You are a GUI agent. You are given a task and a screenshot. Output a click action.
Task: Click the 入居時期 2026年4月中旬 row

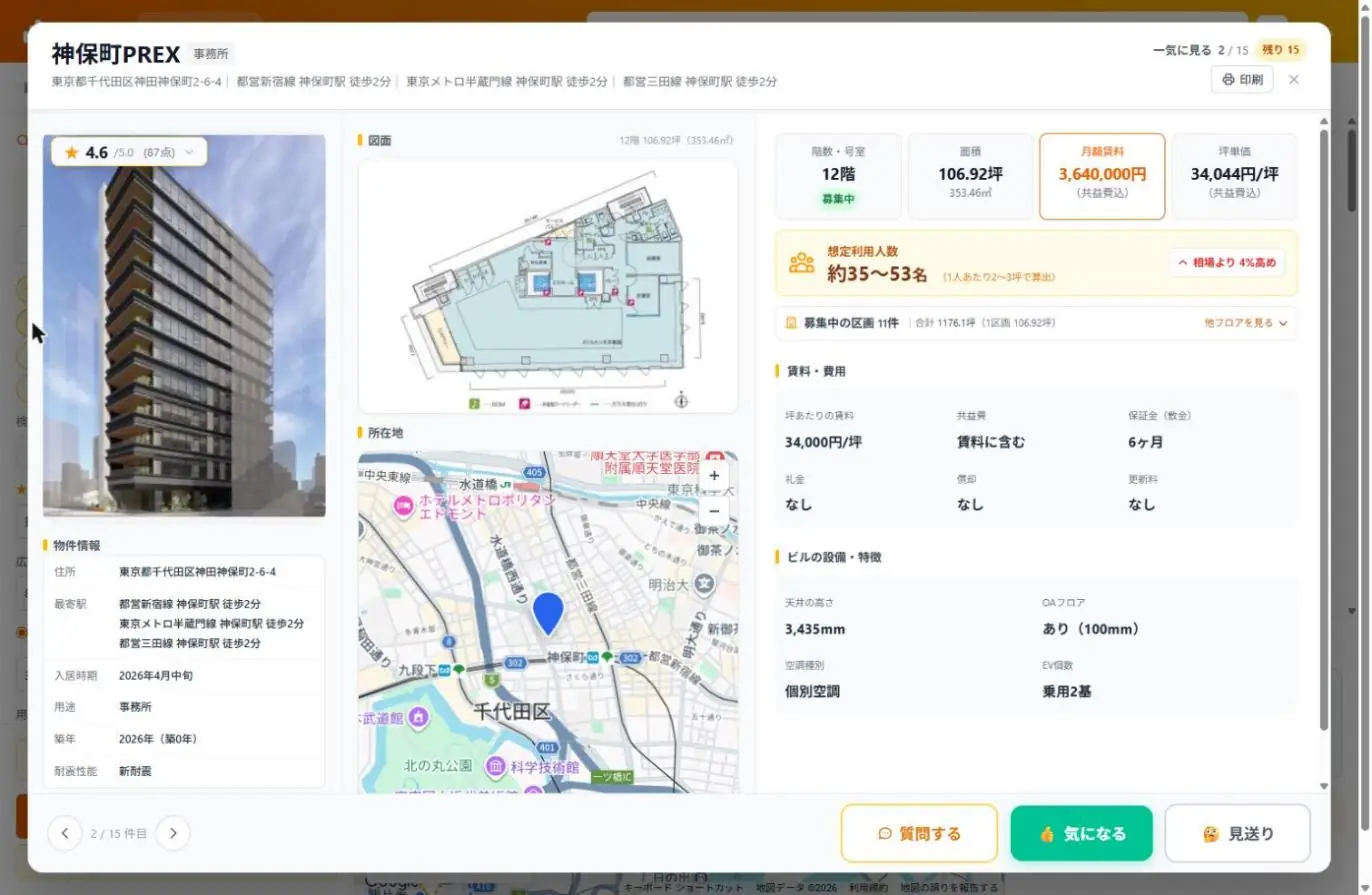coord(184,675)
